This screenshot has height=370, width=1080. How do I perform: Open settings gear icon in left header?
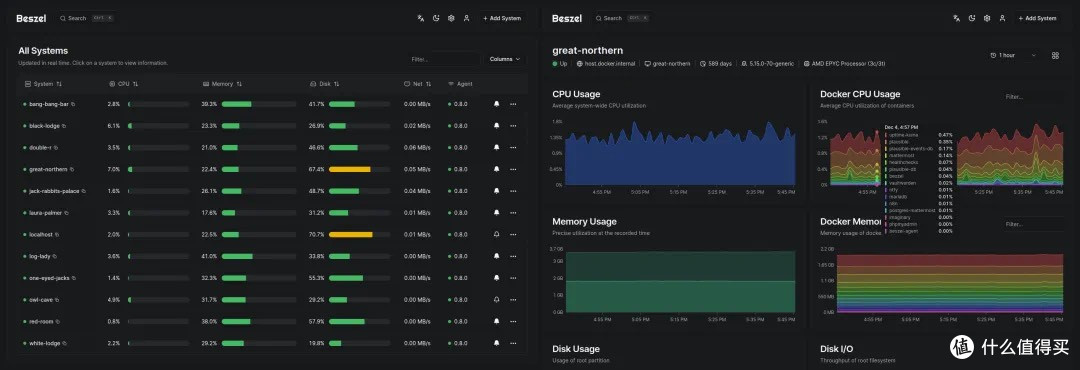point(451,19)
